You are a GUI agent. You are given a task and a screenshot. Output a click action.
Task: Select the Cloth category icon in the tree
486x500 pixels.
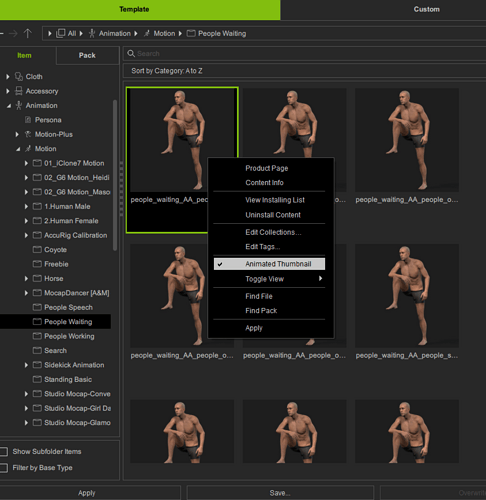click(19, 77)
